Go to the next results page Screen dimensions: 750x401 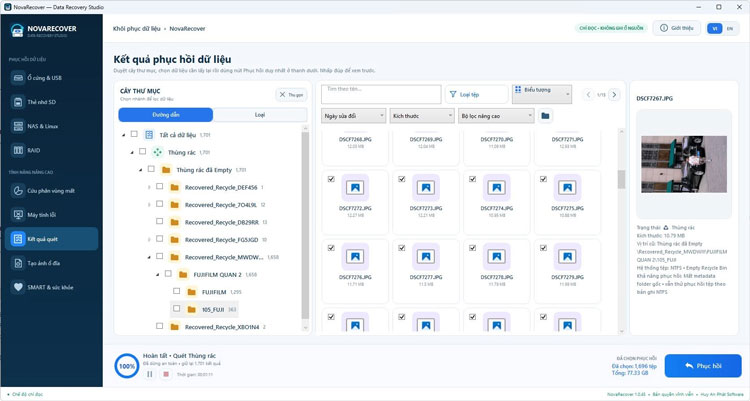click(614, 95)
